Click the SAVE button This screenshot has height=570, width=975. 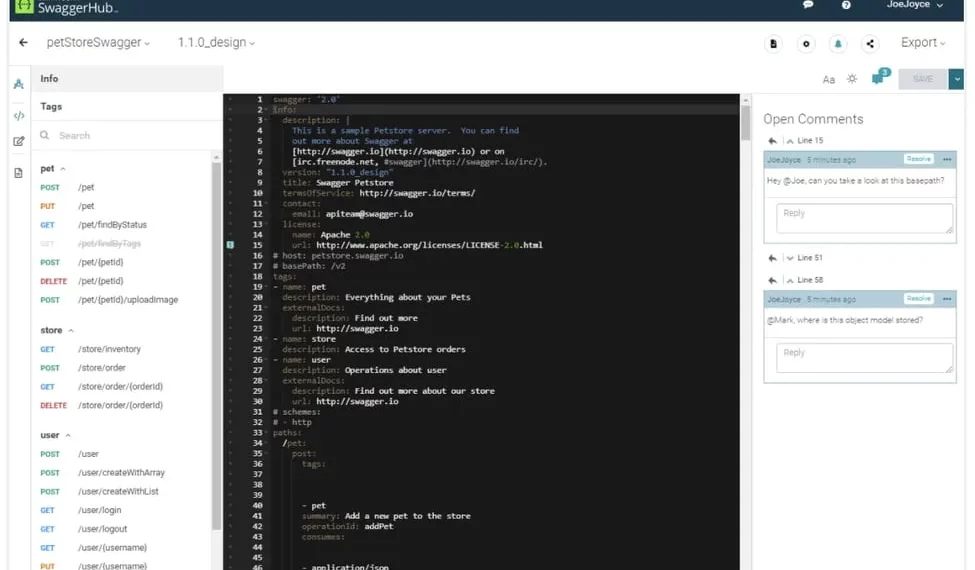923,79
